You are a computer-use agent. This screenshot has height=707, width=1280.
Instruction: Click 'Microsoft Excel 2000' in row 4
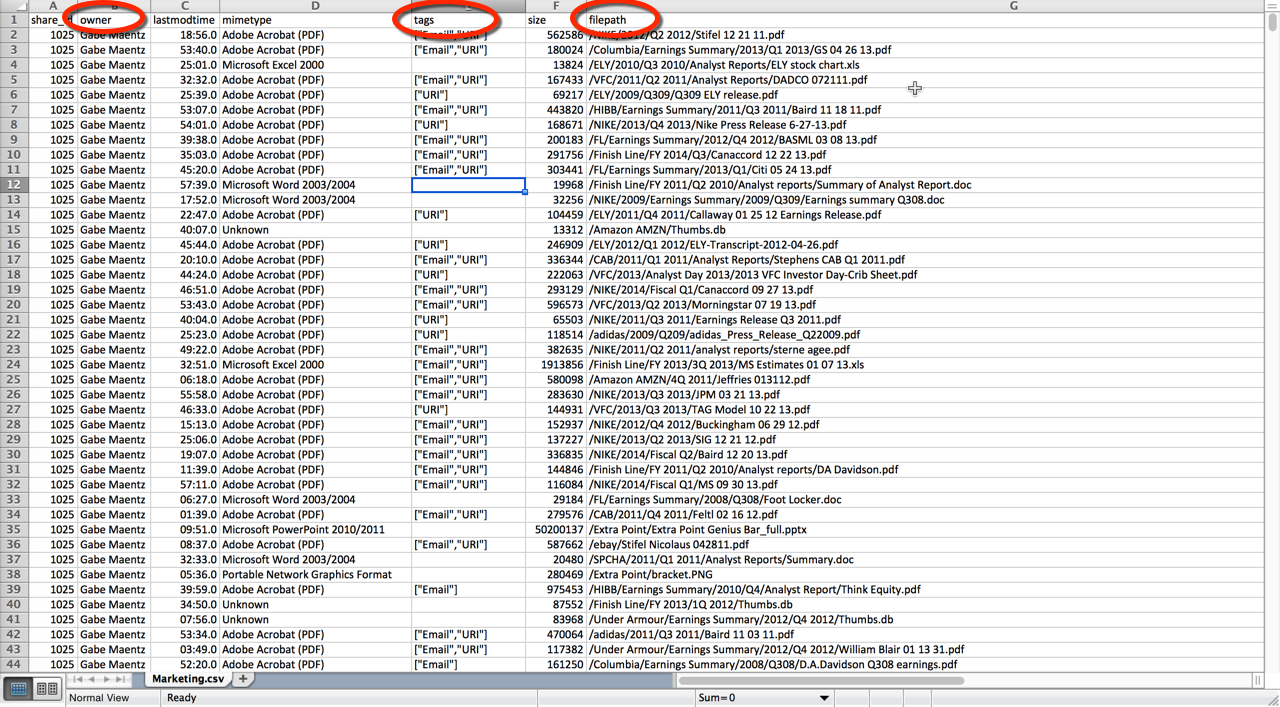[315, 65]
